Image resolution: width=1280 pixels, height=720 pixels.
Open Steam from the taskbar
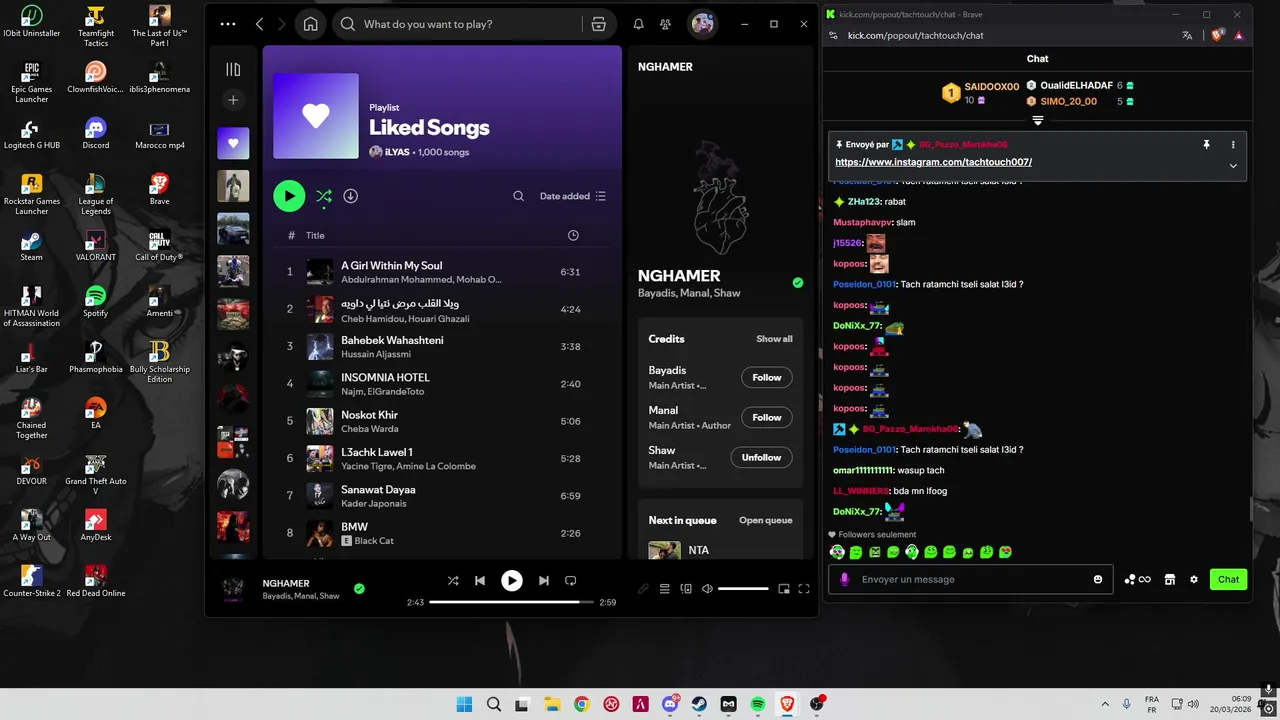click(x=699, y=705)
